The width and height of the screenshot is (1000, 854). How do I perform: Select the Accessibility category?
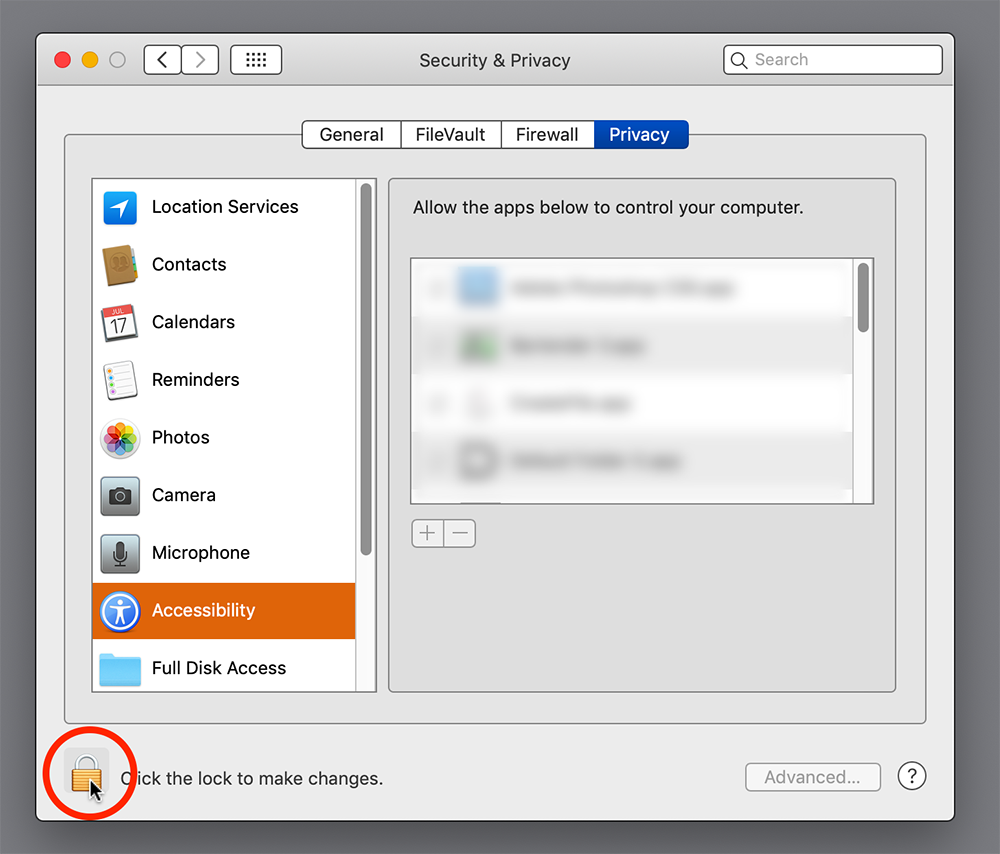203,611
